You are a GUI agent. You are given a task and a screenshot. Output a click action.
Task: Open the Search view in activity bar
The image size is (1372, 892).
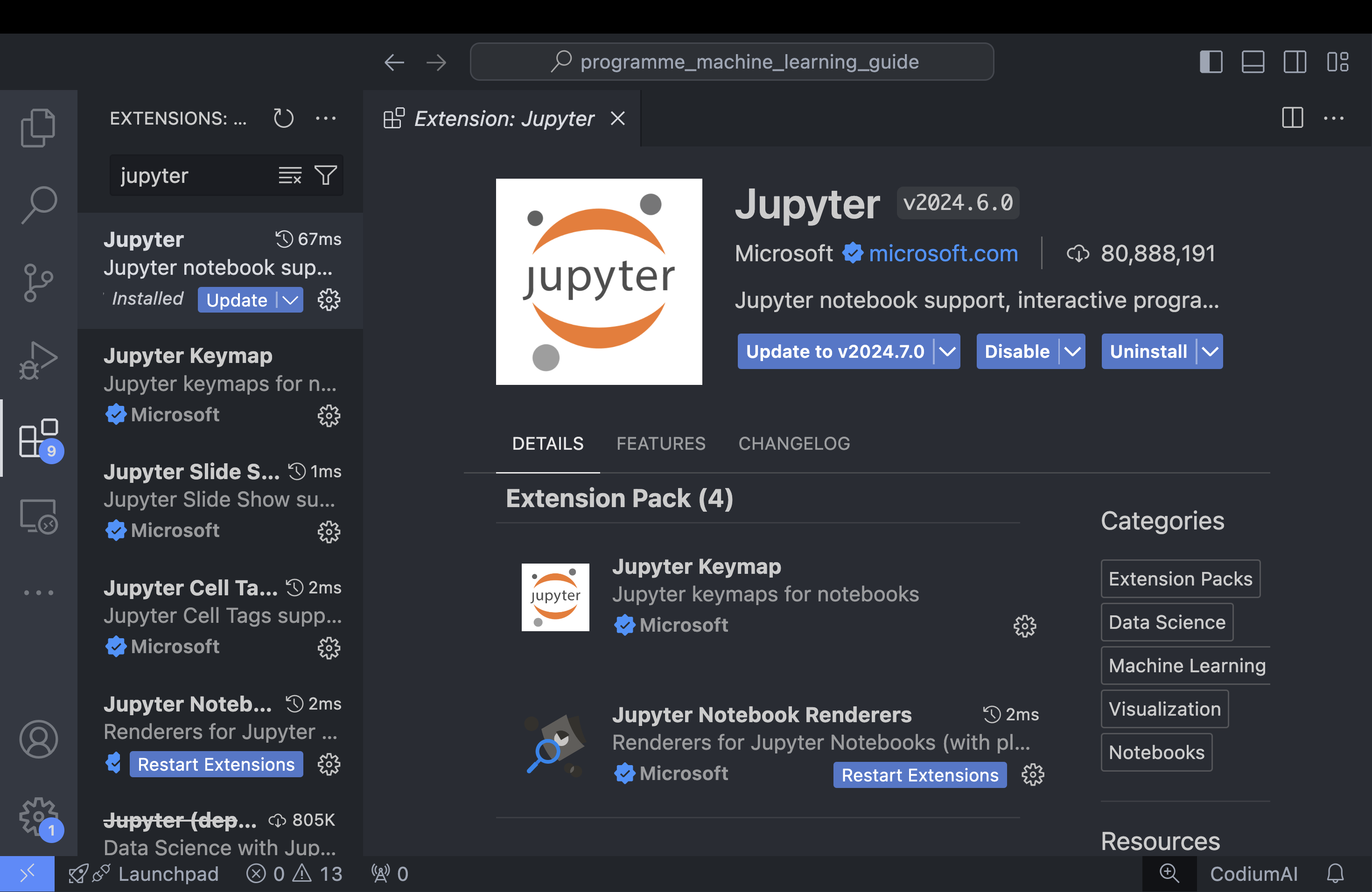[38, 204]
